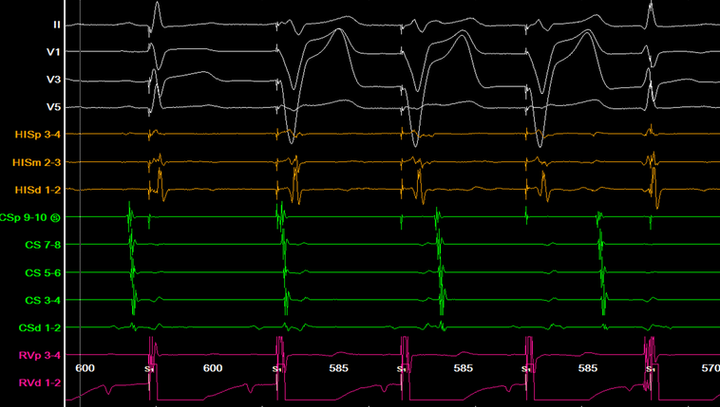Select the V1 channel label
This screenshot has width=720, height=407.
pyautogui.click(x=54, y=52)
